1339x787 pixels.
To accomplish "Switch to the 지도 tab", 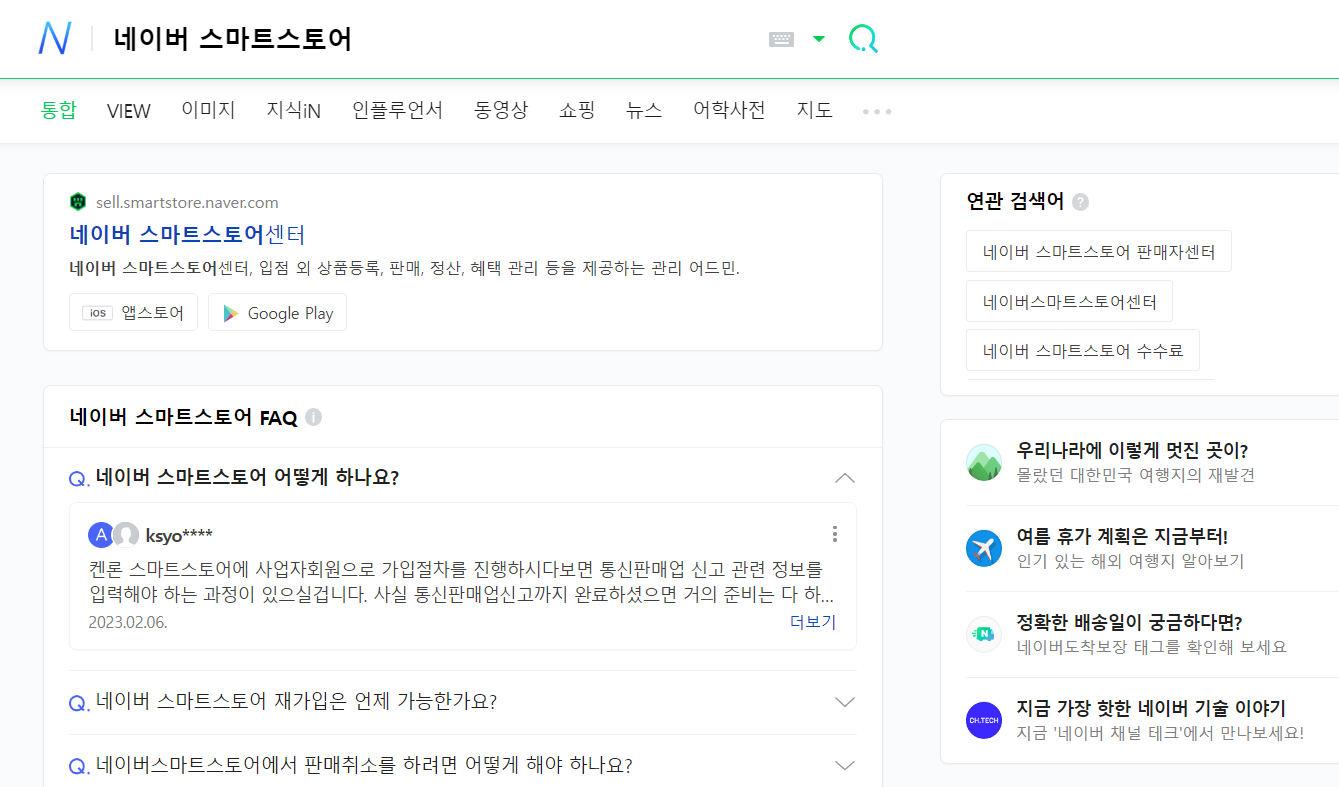I will click(x=814, y=110).
